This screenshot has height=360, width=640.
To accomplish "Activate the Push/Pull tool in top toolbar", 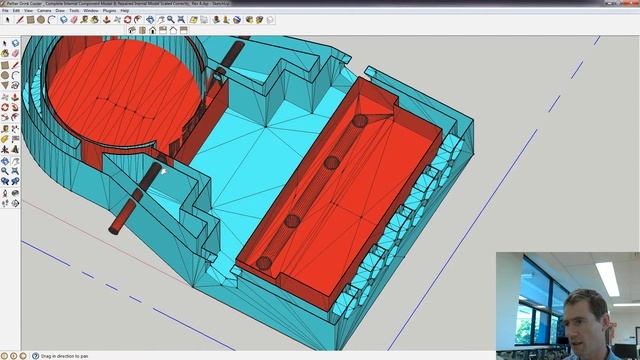I will pos(106,20).
